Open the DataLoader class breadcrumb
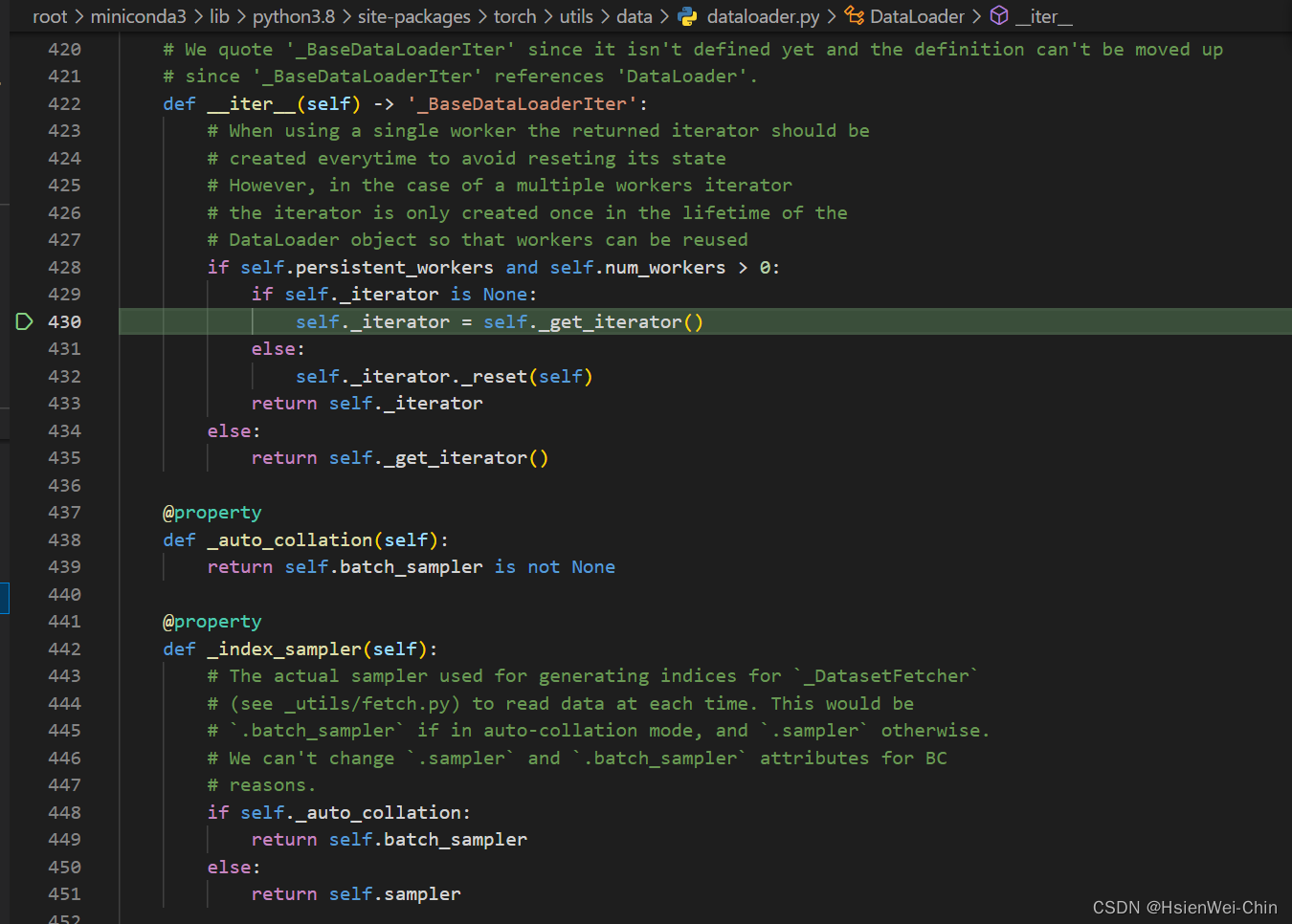Image resolution: width=1292 pixels, height=924 pixels. pyautogui.click(x=917, y=16)
